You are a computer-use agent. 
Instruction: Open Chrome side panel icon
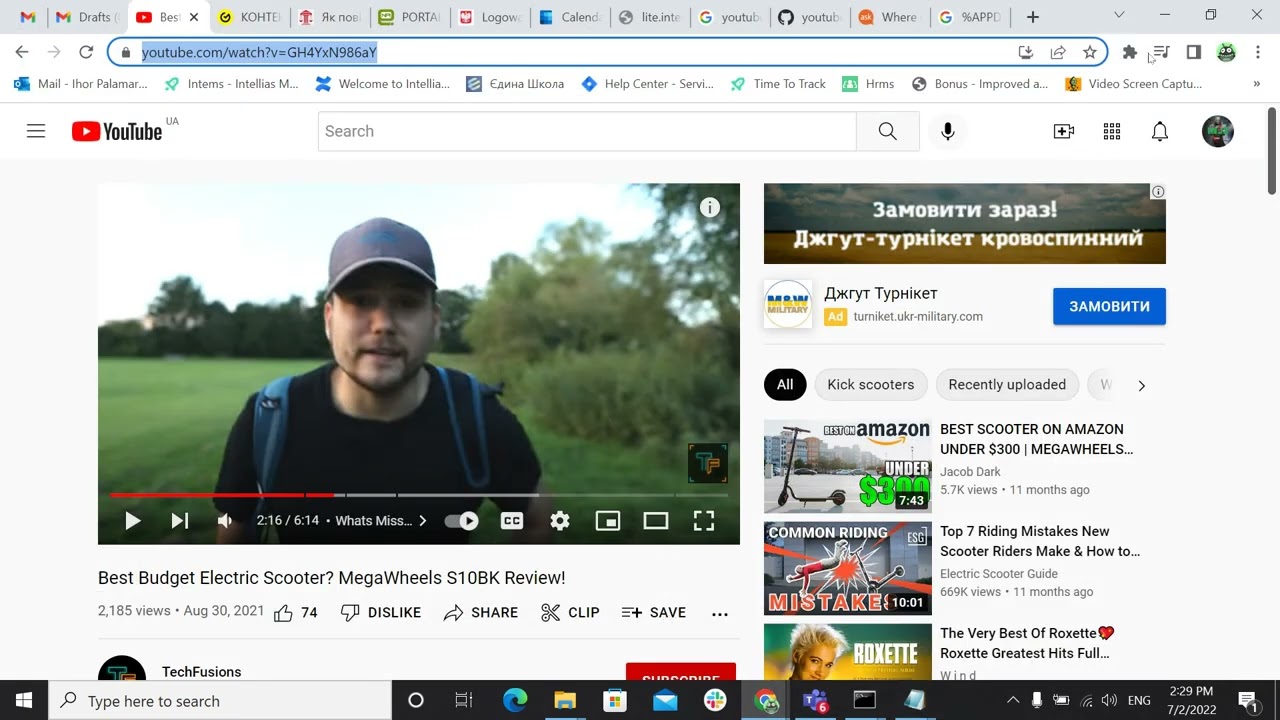(1194, 52)
